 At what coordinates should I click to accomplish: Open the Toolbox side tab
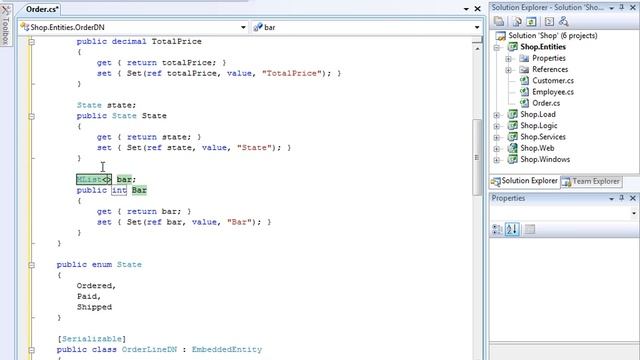point(5,25)
